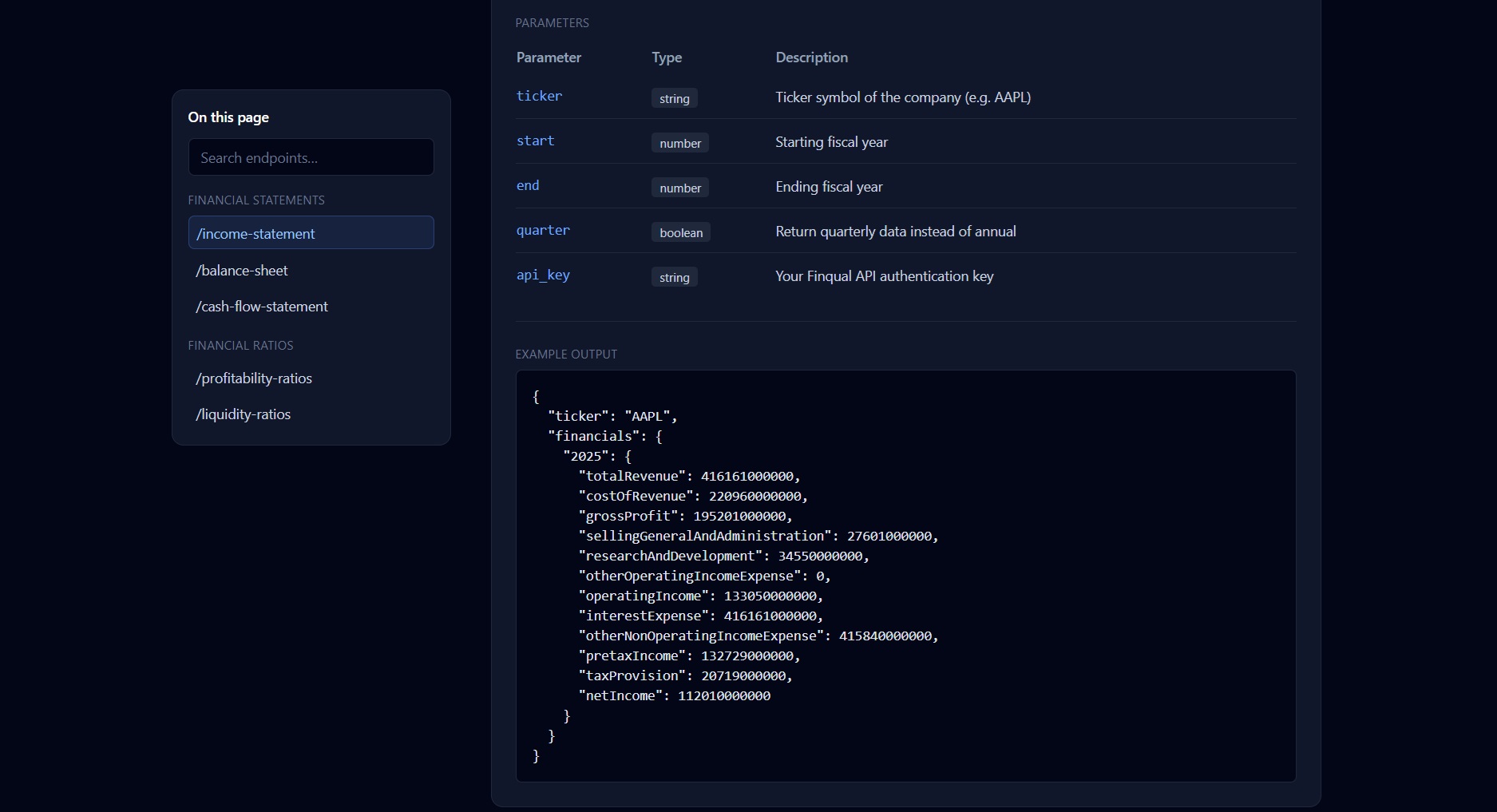Open the /balance-sheet endpoint

point(241,271)
